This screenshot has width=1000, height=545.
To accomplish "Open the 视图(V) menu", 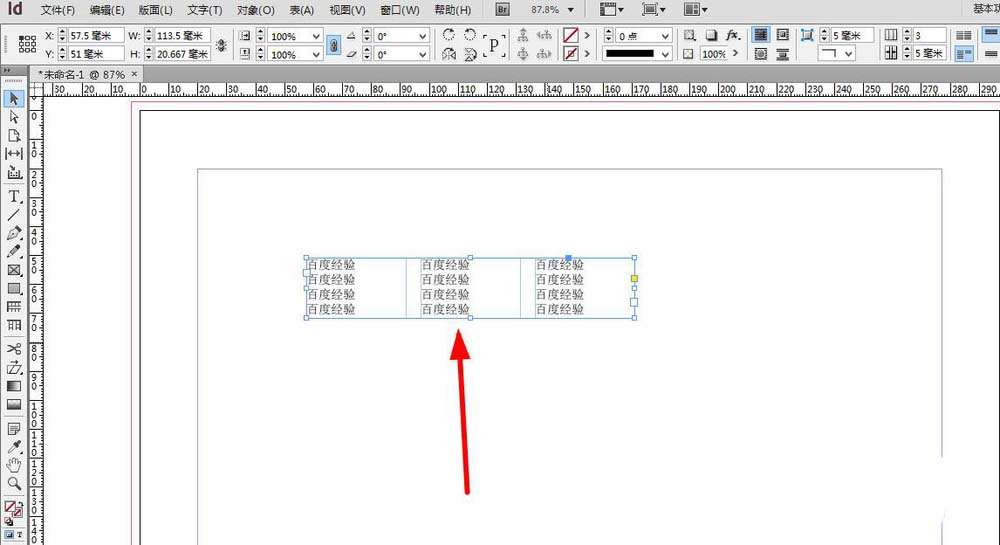I will click(x=347, y=10).
